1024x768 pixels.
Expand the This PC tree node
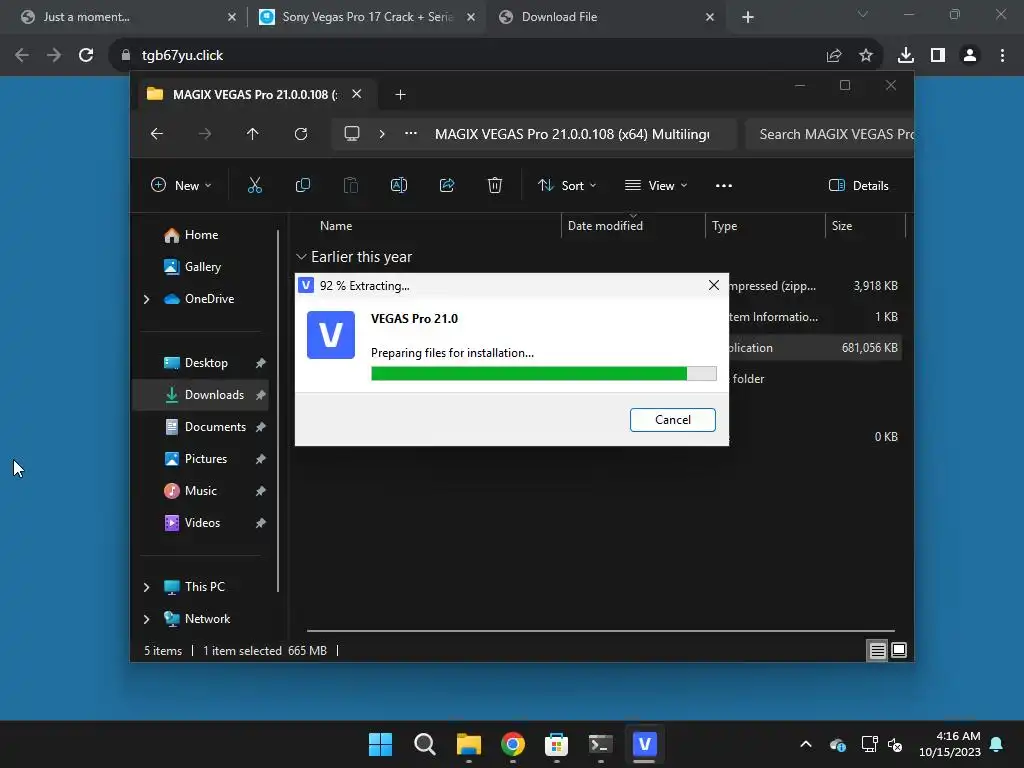(146, 586)
